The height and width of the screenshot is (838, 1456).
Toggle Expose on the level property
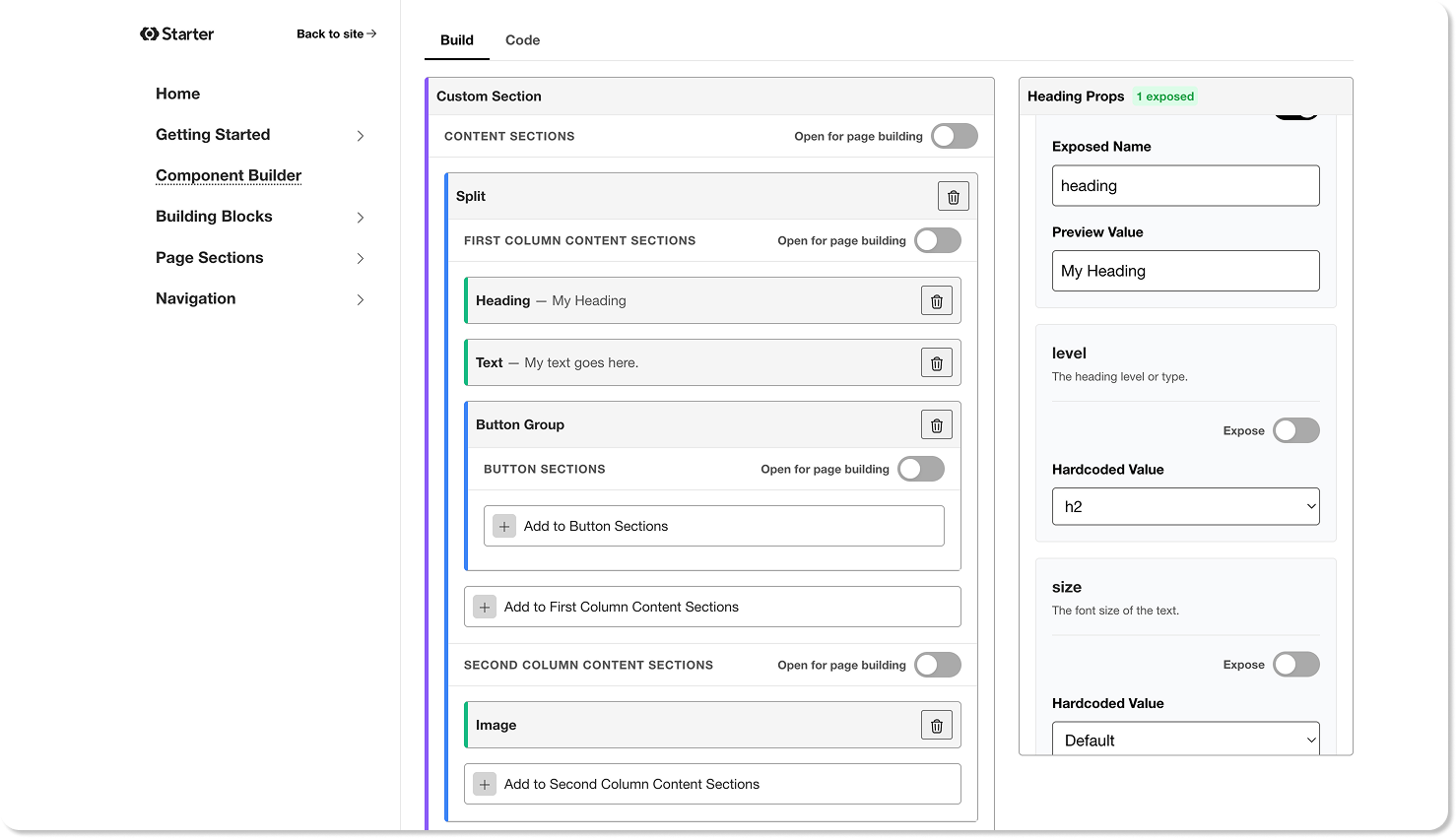1296,430
